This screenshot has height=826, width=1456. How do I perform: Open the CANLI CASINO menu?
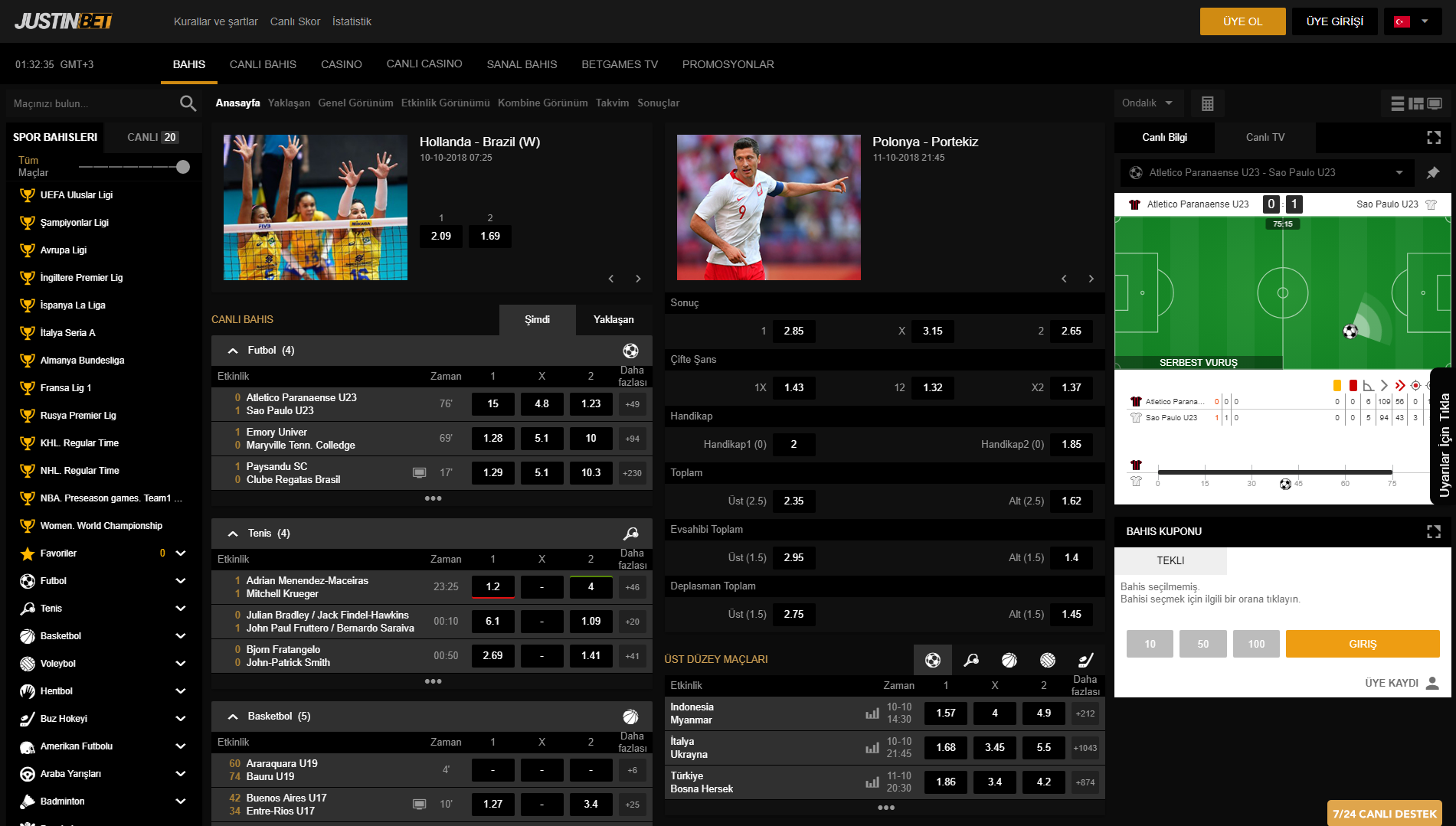(x=424, y=64)
